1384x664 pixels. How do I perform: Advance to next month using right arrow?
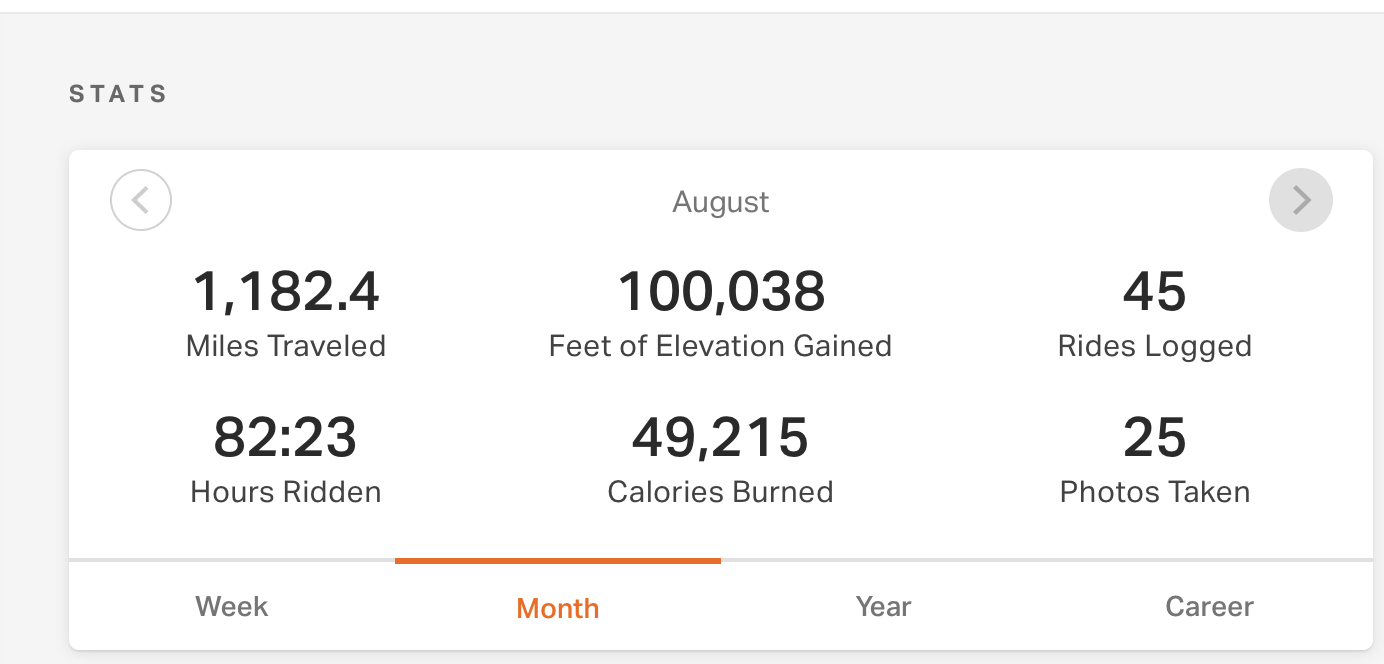pos(1300,200)
